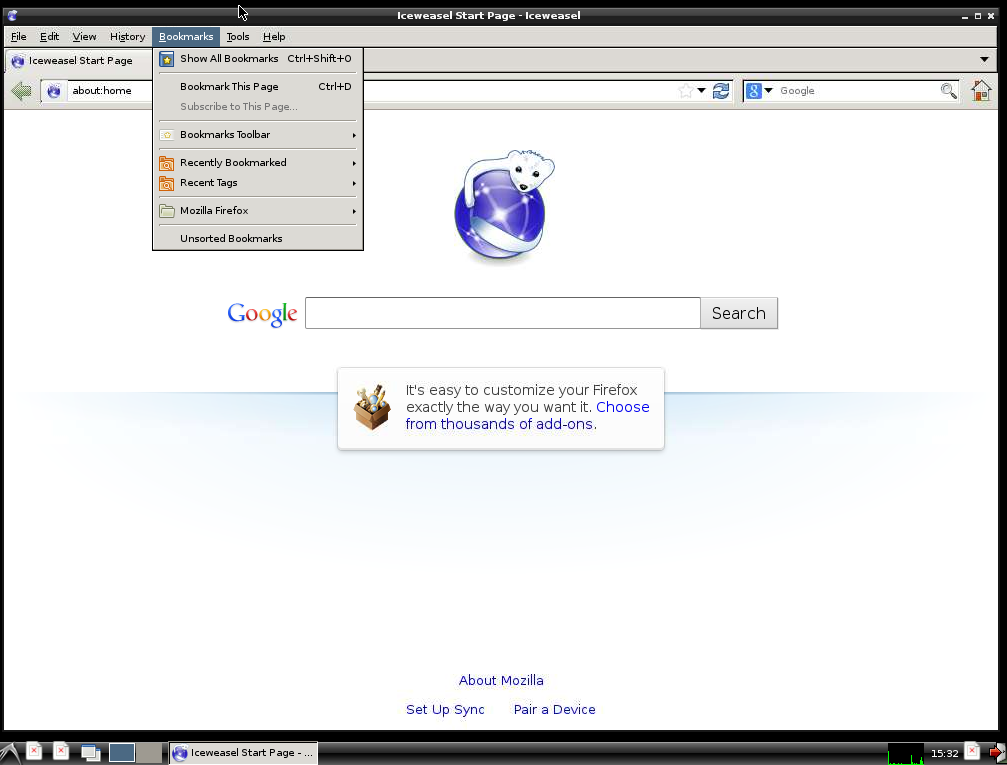Open the Help menu
The width and height of the screenshot is (1007, 765).
pyautogui.click(x=274, y=37)
